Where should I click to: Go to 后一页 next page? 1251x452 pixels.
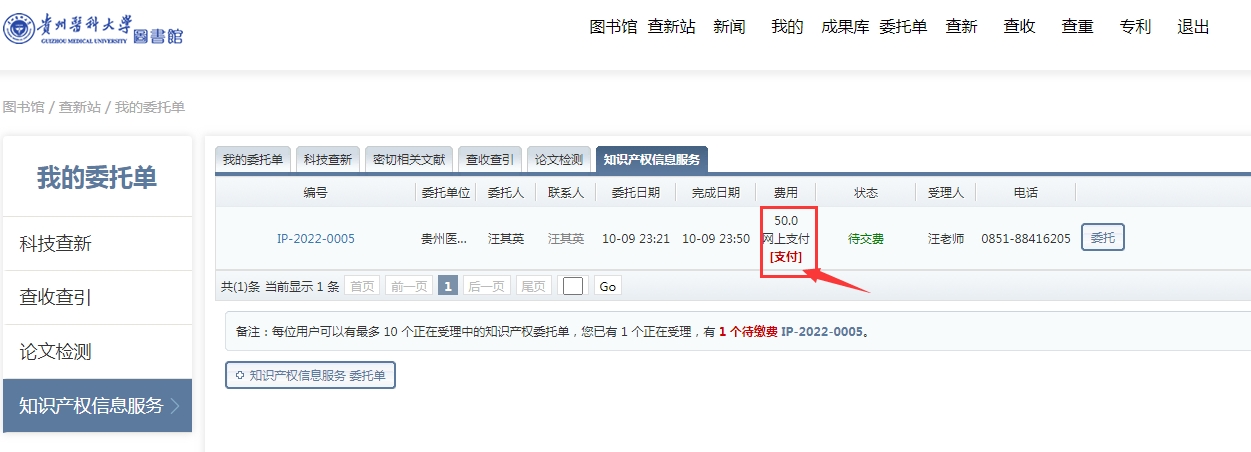coord(487,286)
